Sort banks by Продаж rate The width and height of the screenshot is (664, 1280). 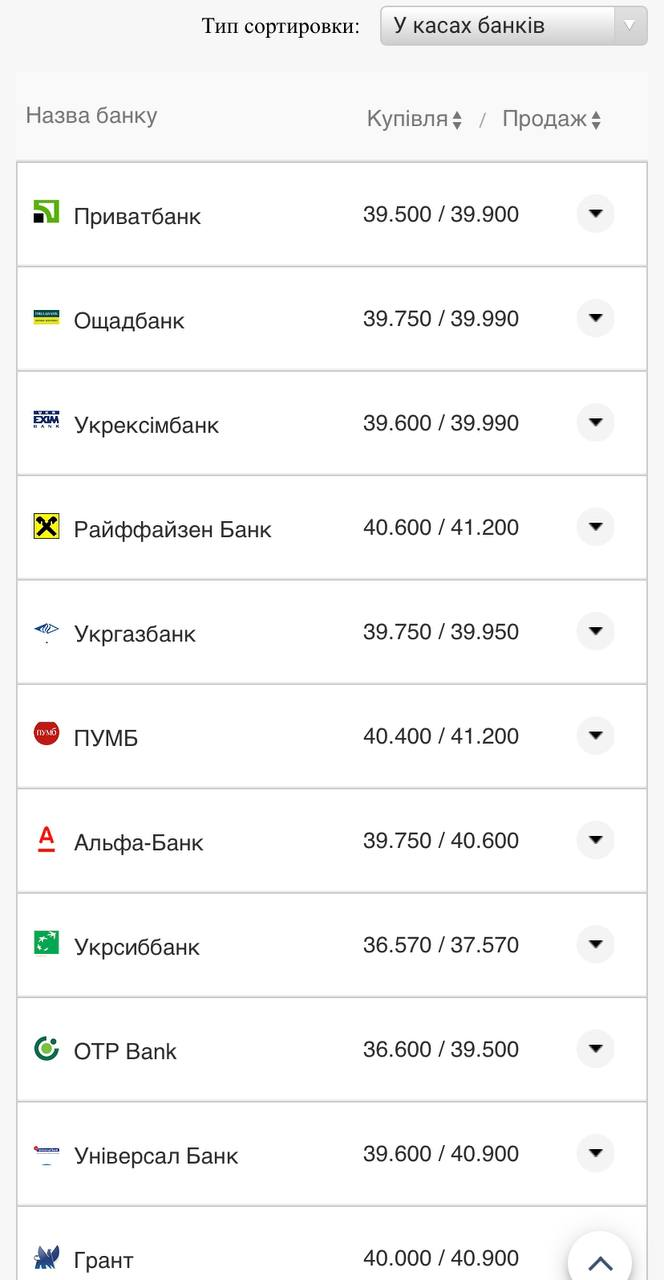coord(551,119)
